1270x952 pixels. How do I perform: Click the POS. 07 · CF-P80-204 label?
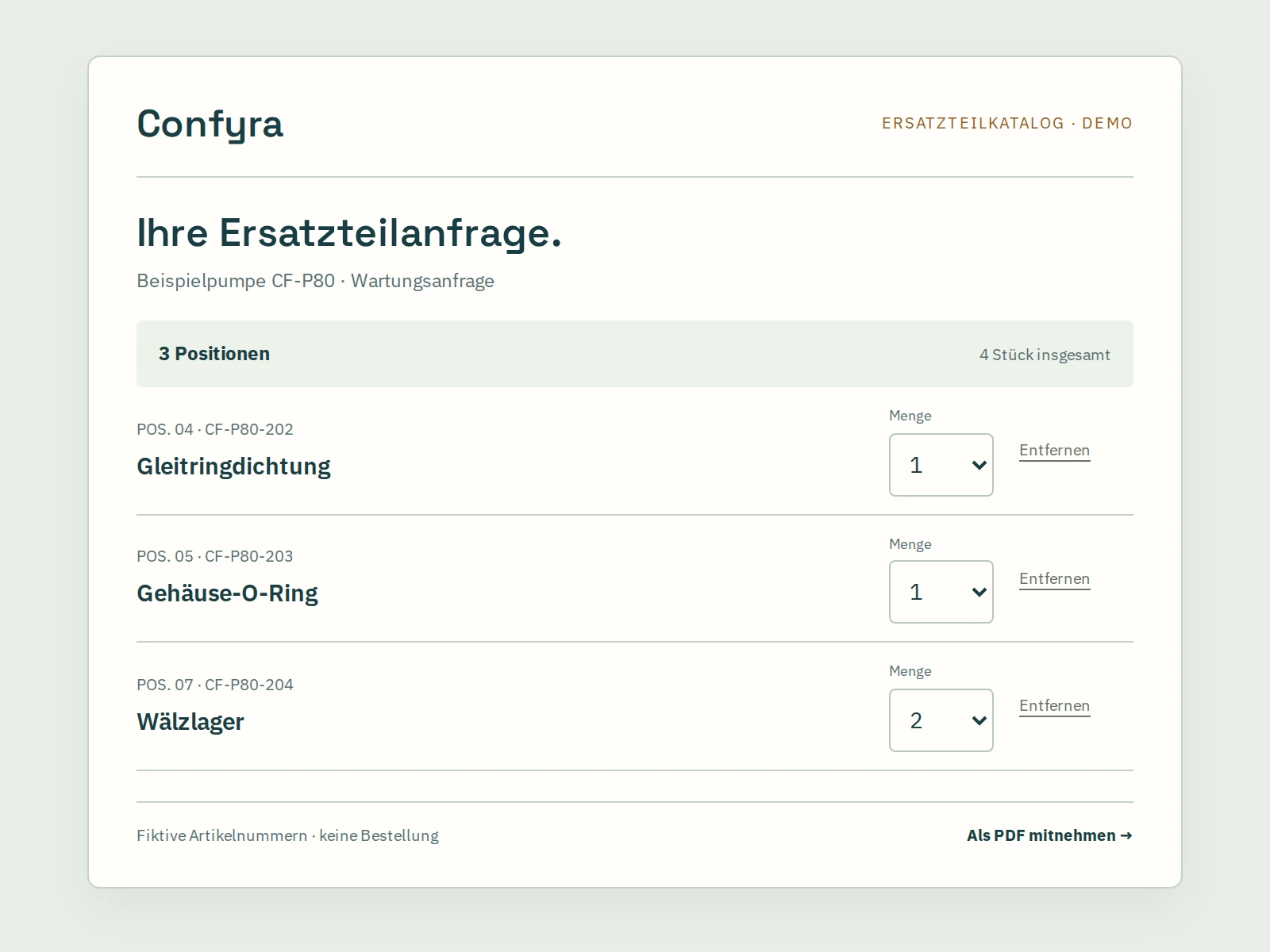click(x=215, y=685)
